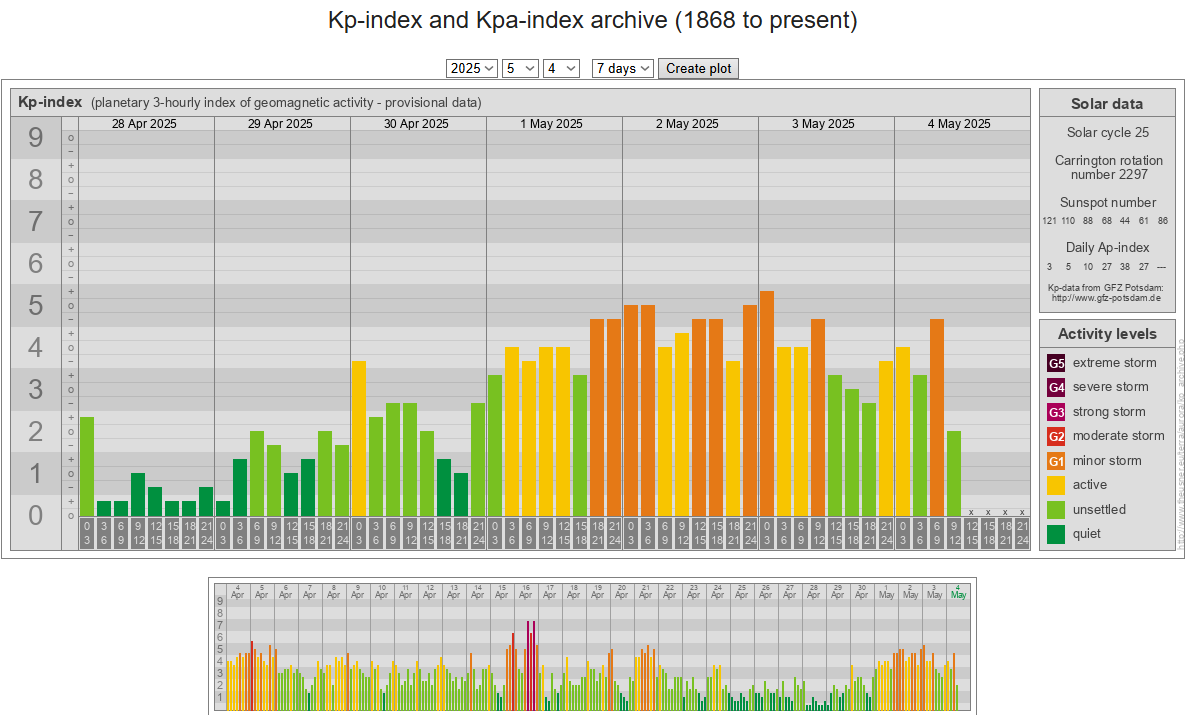Click the '28 Apr 2025' date header
Viewport: 1185px width, 715px height.
pos(144,124)
